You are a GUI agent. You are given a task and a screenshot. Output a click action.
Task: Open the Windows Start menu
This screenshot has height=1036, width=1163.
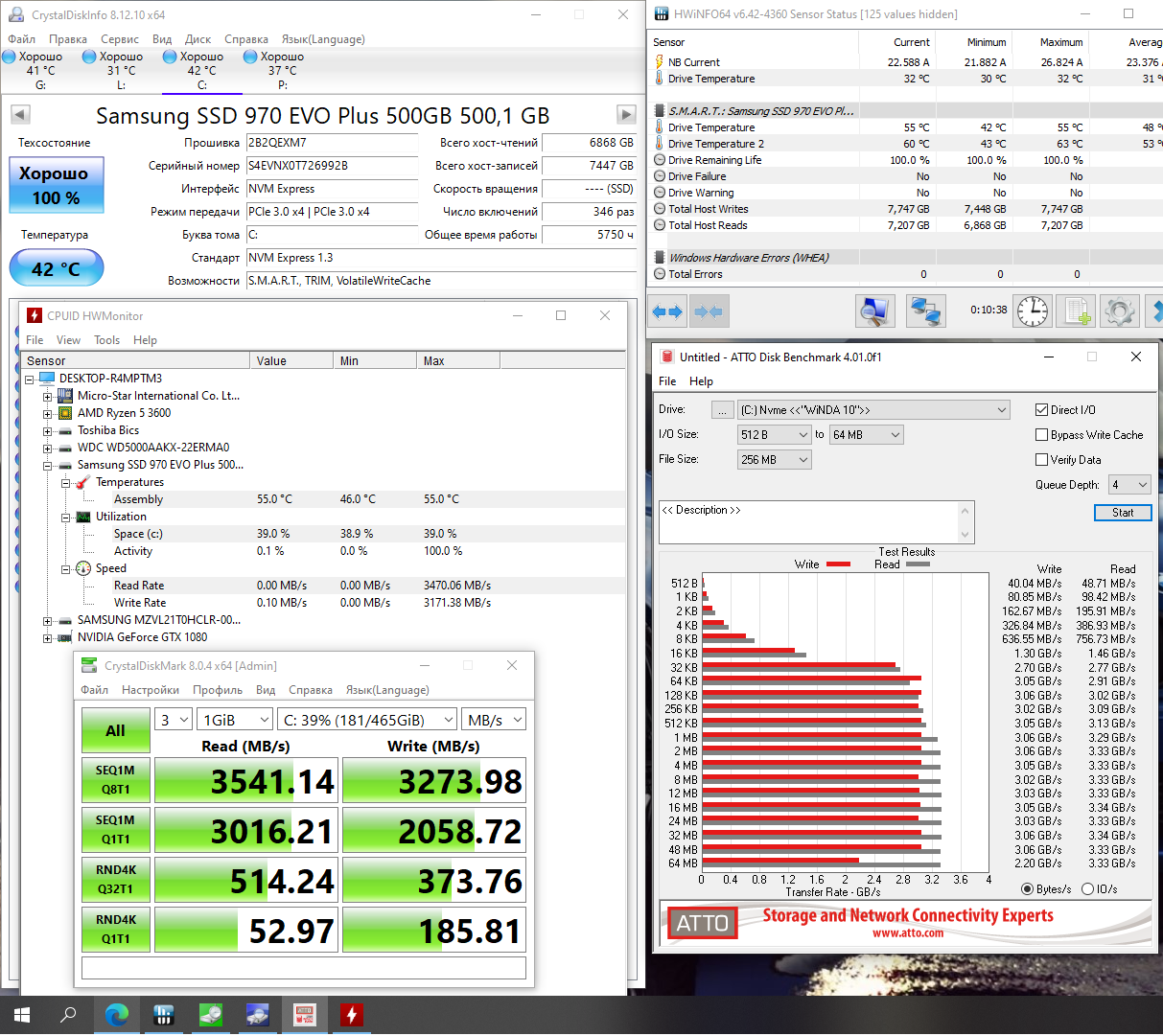point(23,1014)
